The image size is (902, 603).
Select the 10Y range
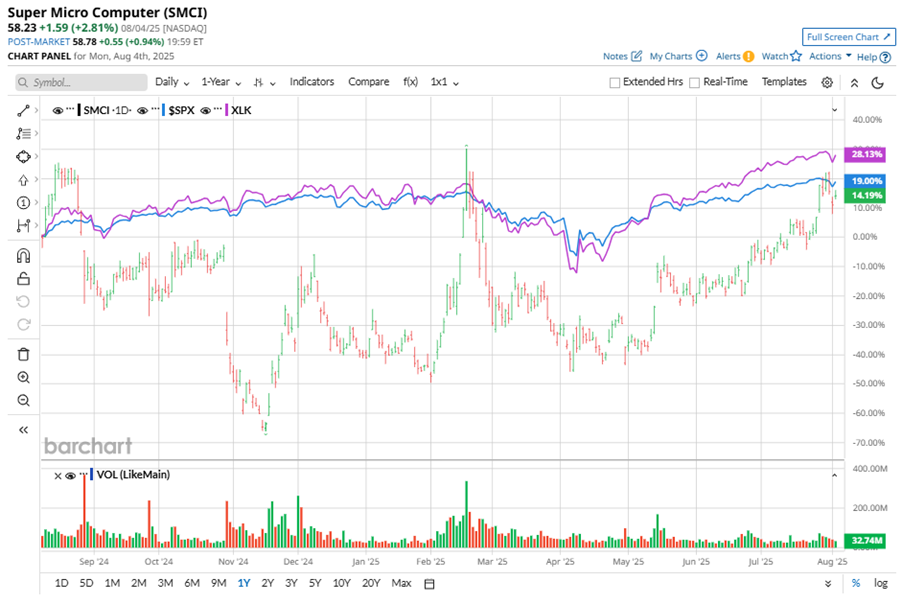coord(342,583)
